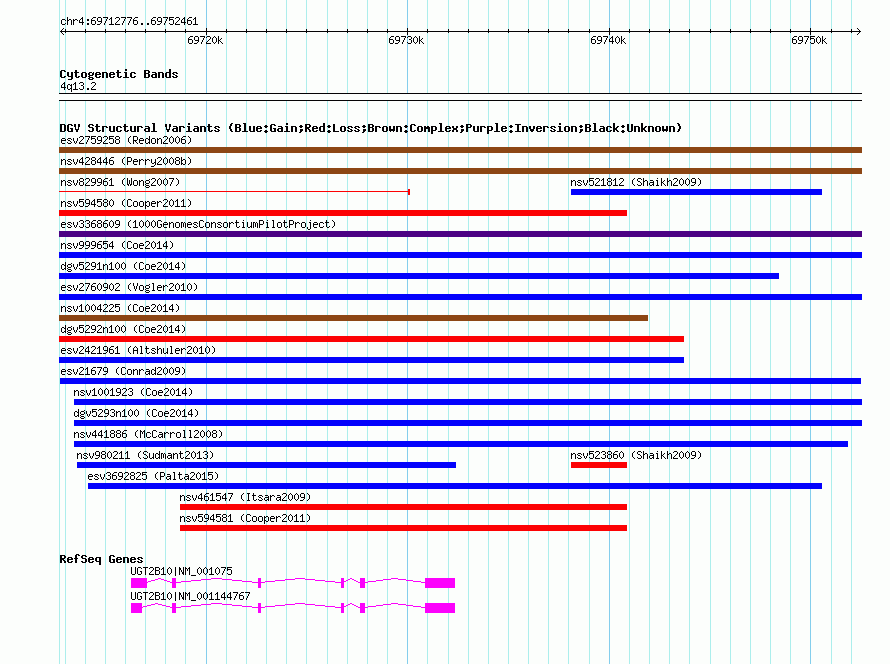Select the purple esv3368609 inversion bar
890x664 pixels.
(460, 234)
